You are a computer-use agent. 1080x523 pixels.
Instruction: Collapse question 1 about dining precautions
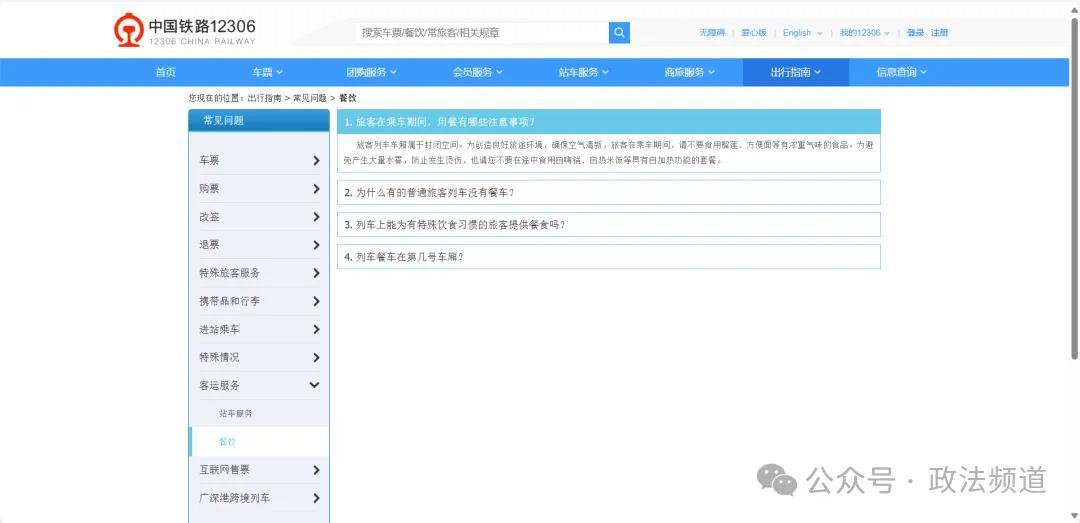pos(609,122)
